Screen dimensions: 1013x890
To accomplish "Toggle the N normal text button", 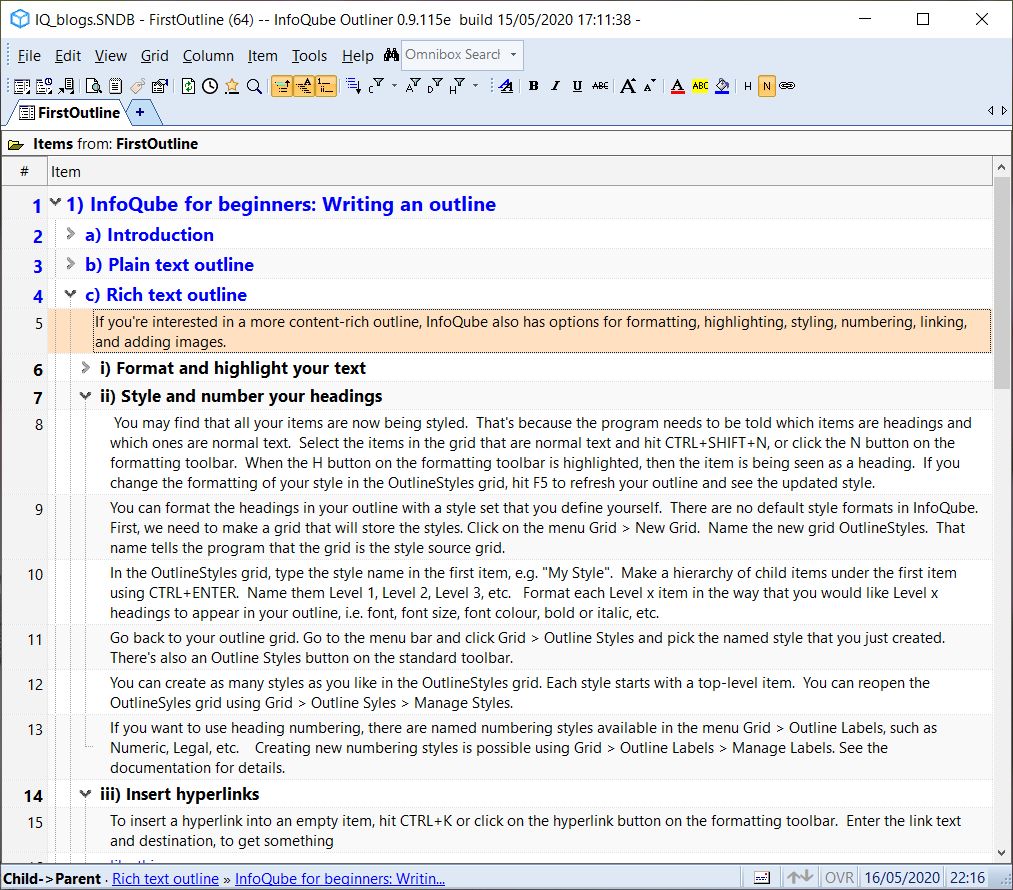I will [767, 86].
